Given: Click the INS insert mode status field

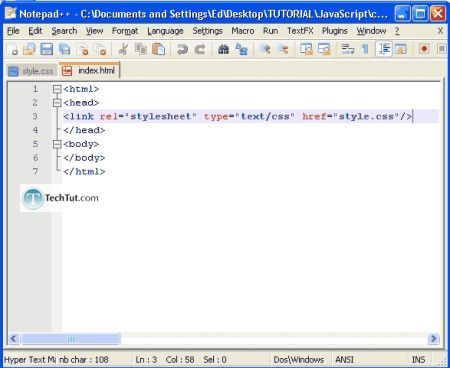Looking at the screenshot, I should tap(418, 360).
